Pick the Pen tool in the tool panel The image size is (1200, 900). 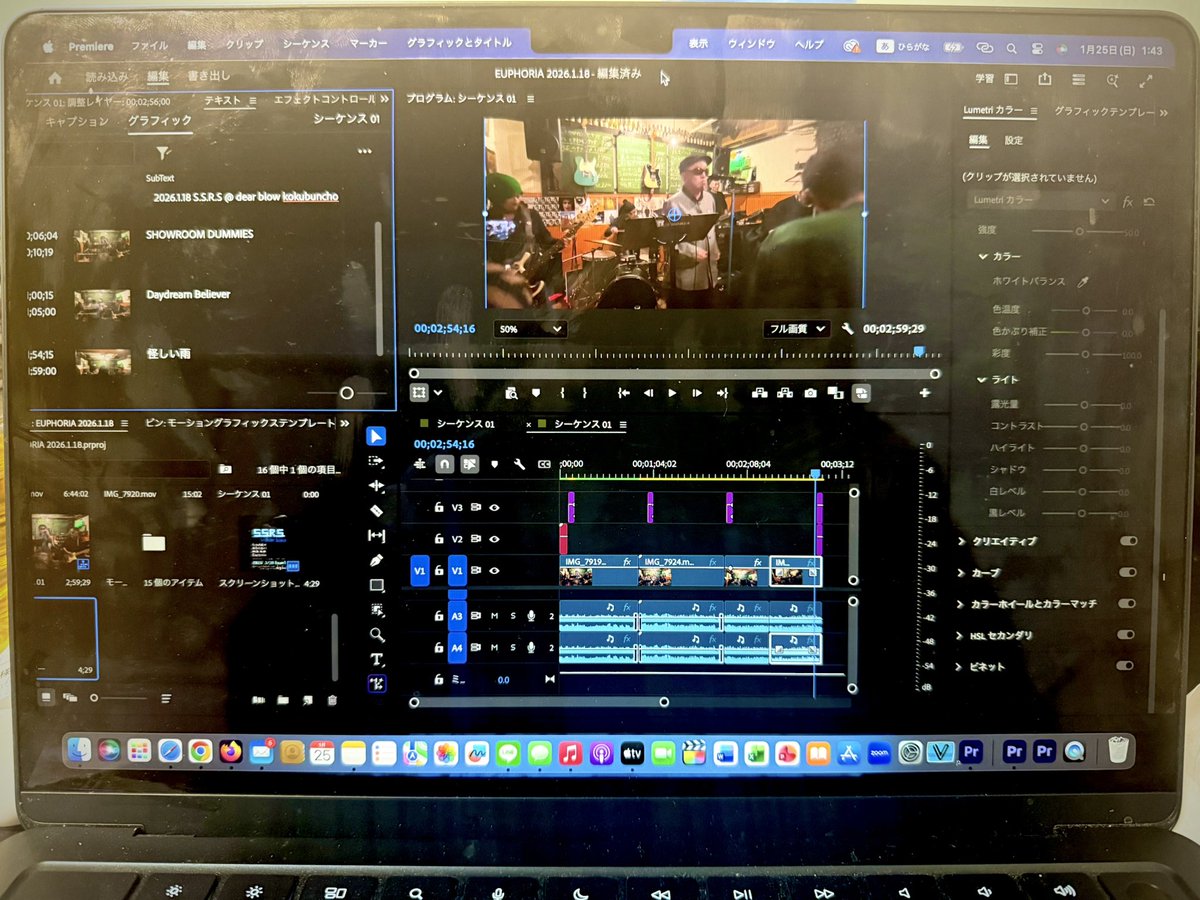(376, 560)
